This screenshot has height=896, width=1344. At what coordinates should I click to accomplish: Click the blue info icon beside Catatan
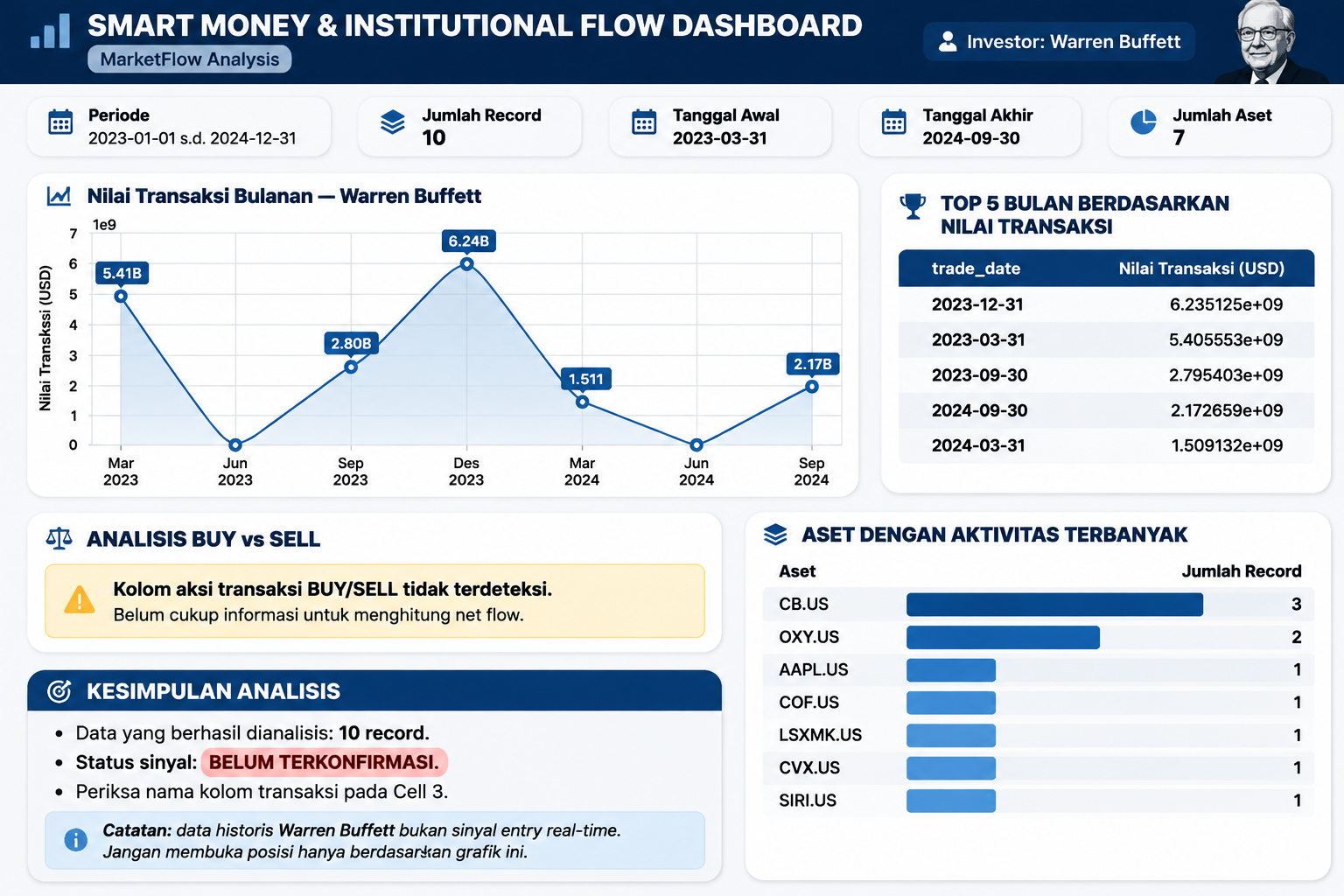click(76, 840)
